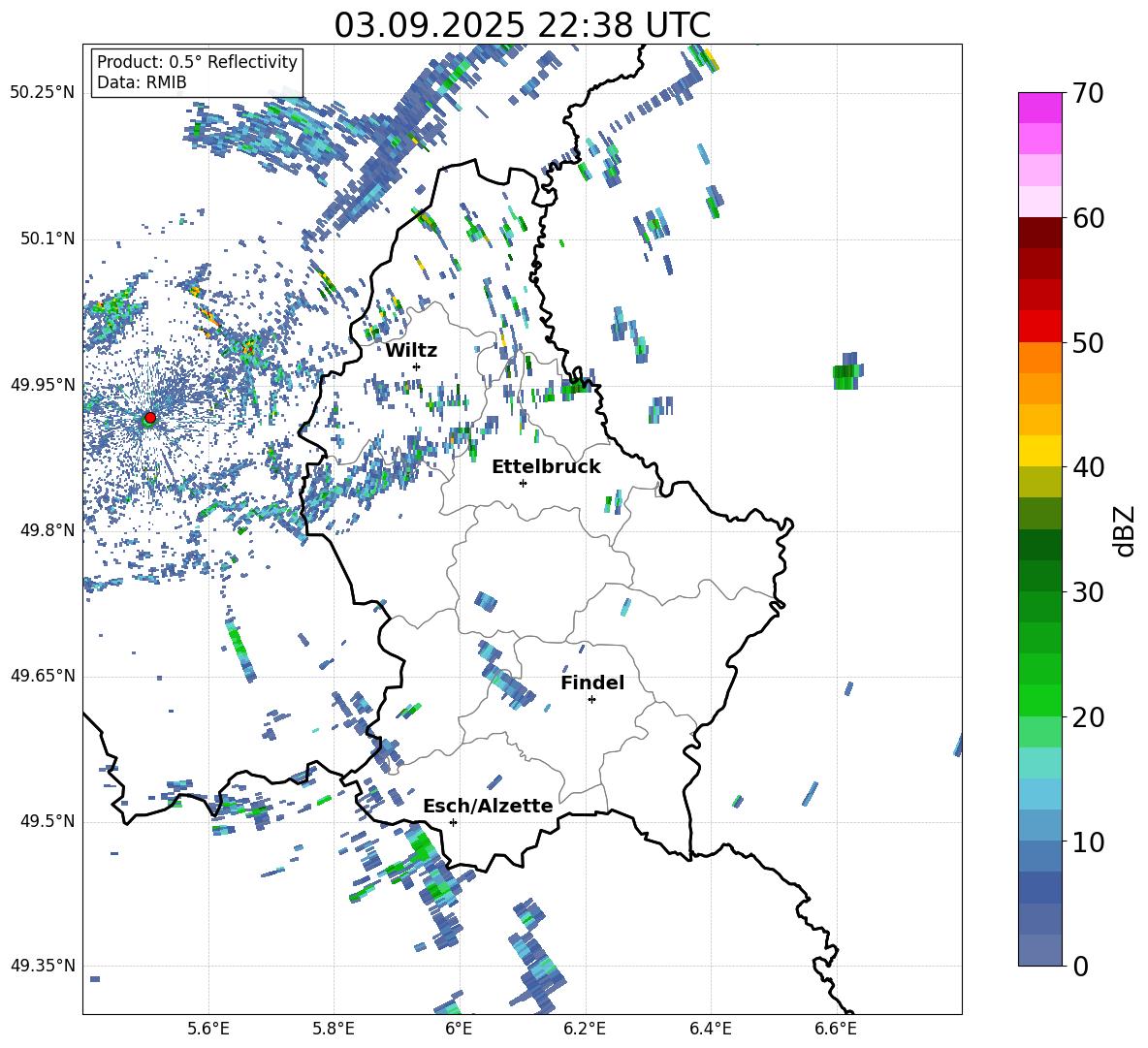Click the 49.5°N latitude label
Screen dimensions: 1148x1048
(48, 821)
